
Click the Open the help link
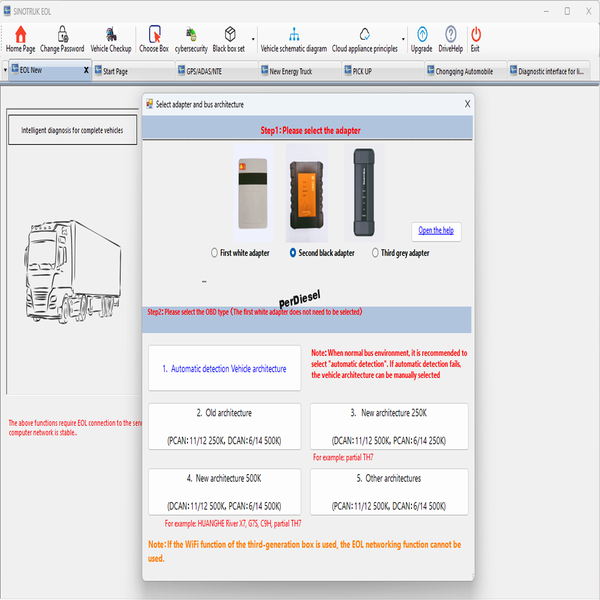435,230
